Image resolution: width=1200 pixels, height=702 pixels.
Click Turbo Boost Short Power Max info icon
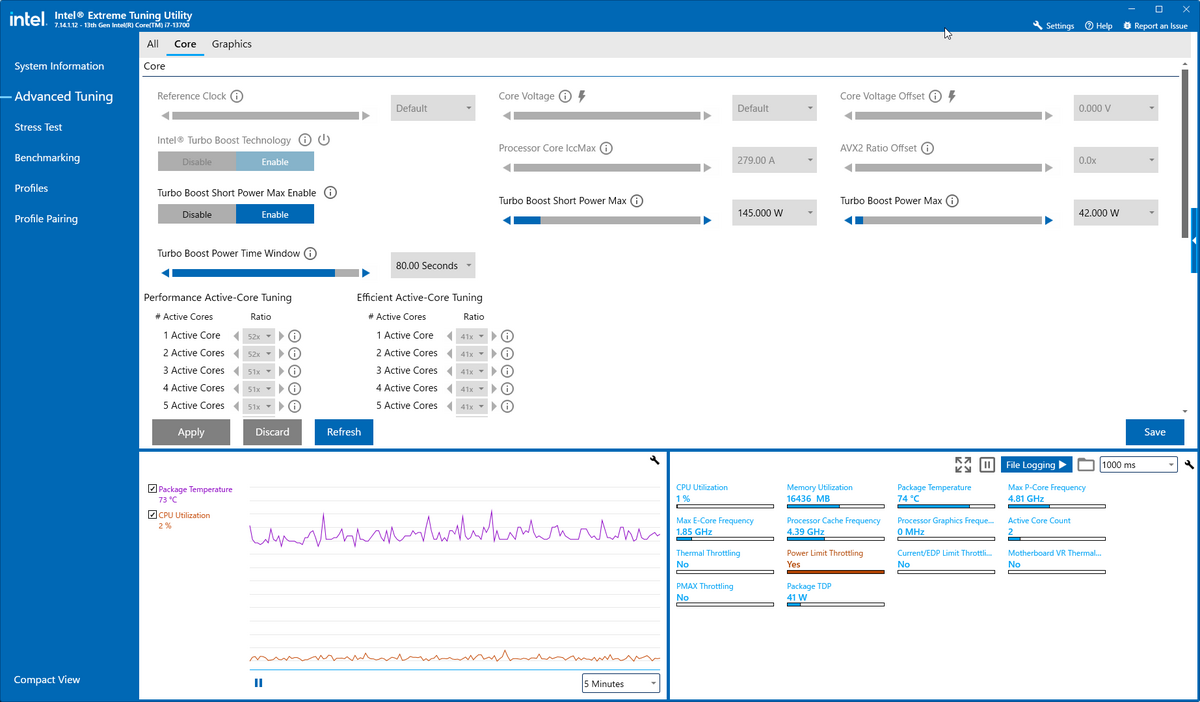637,201
